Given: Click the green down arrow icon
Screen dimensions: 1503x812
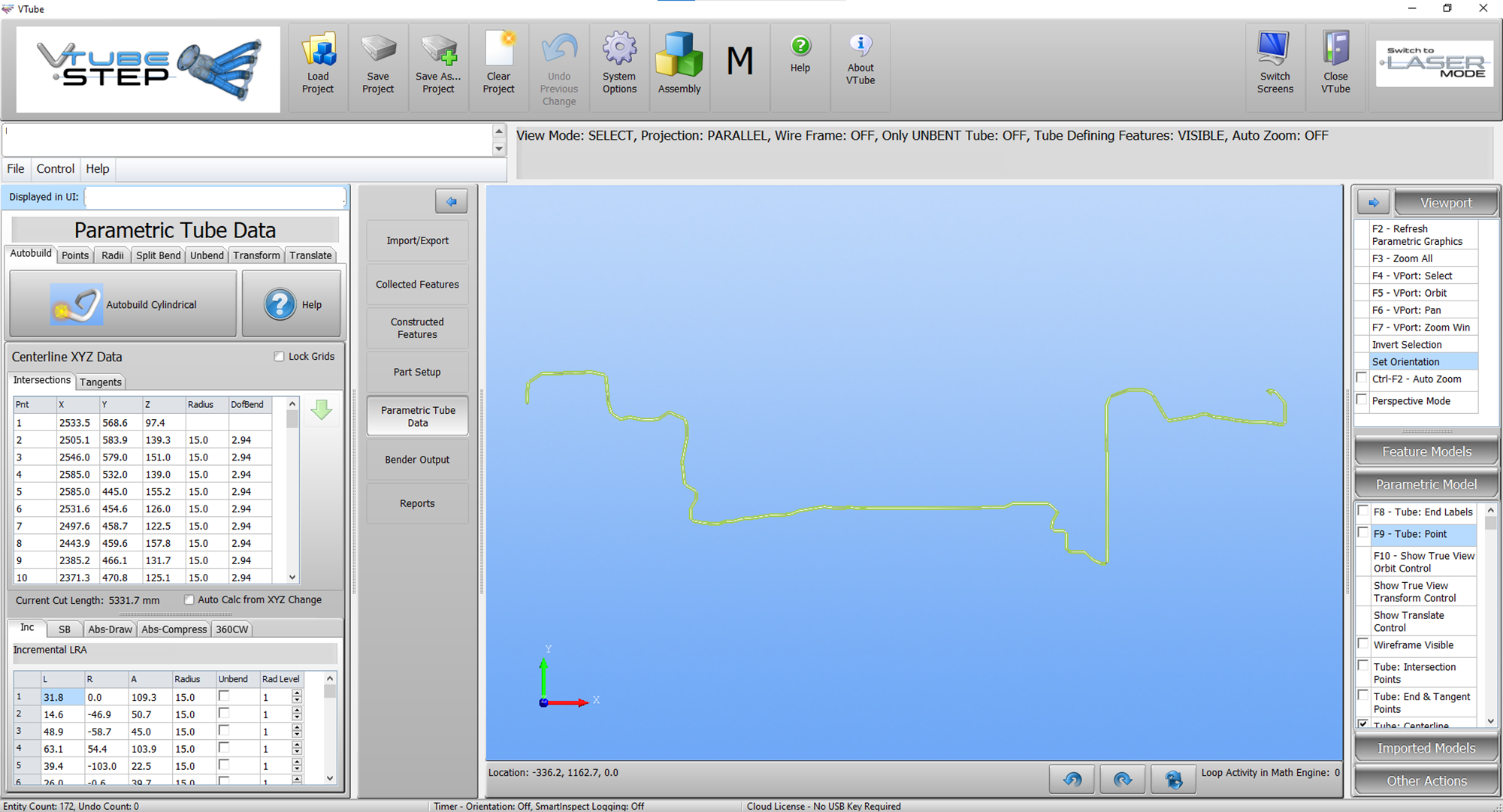Looking at the screenshot, I should pos(322,410).
